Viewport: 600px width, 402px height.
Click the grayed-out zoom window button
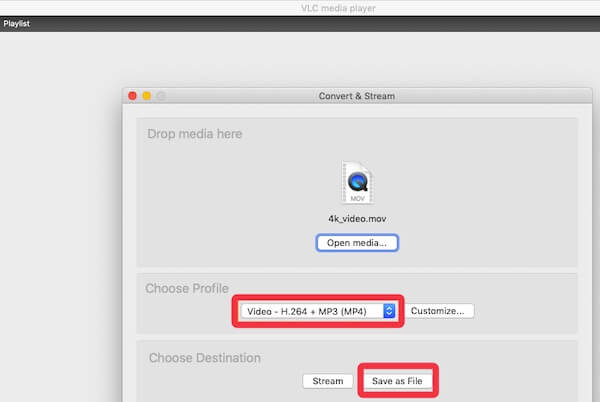click(x=161, y=96)
